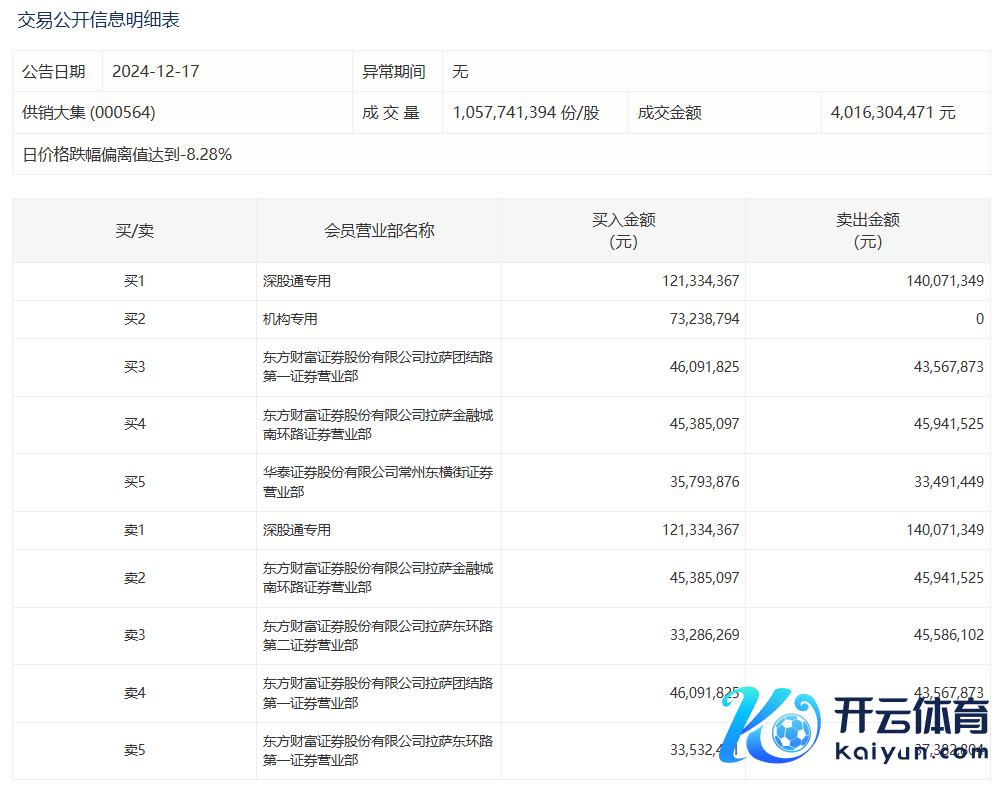Screen dimensions: 1004x785
Task: Click the stock name 供销大集 (000564)
Action: pyautogui.click(x=89, y=113)
